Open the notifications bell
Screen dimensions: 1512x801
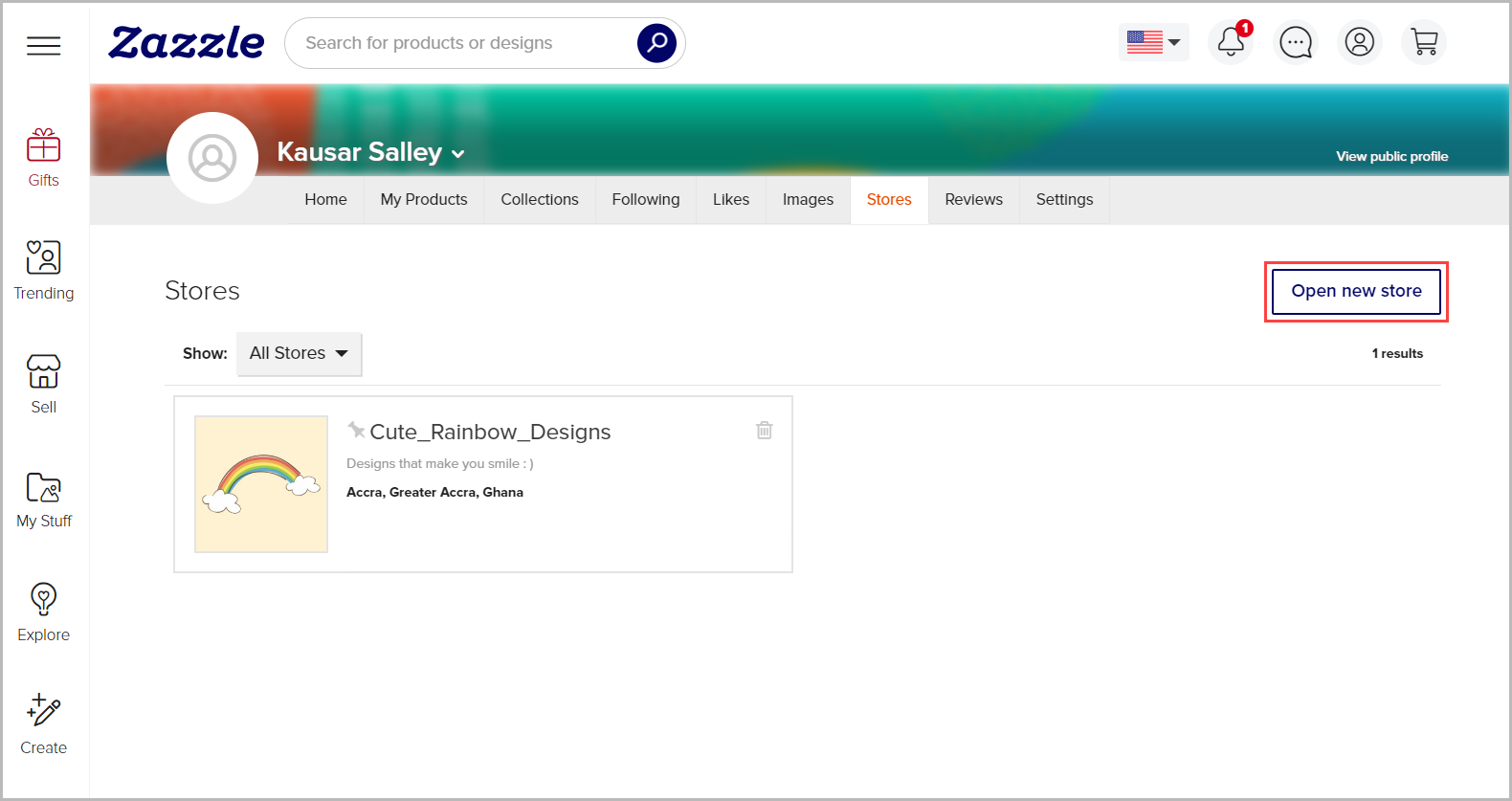coord(1231,42)
